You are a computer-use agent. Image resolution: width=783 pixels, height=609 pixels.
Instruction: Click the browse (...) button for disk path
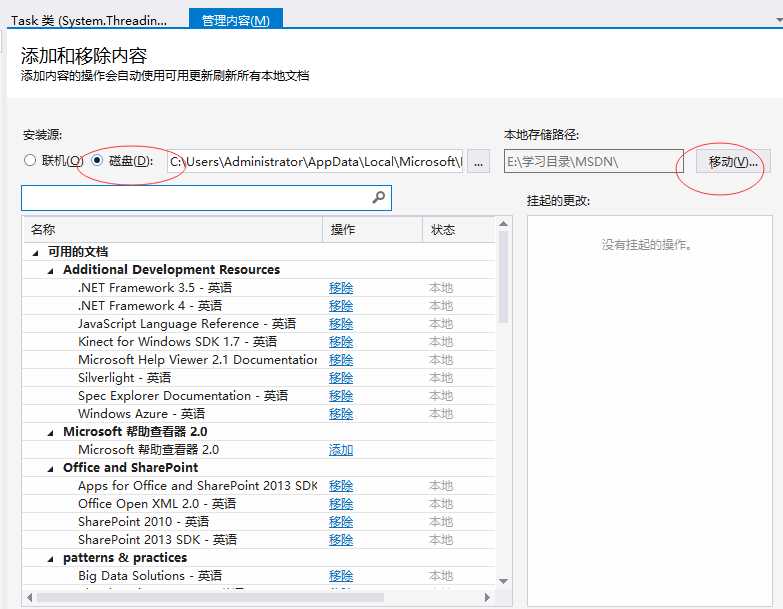coord(478,161)
